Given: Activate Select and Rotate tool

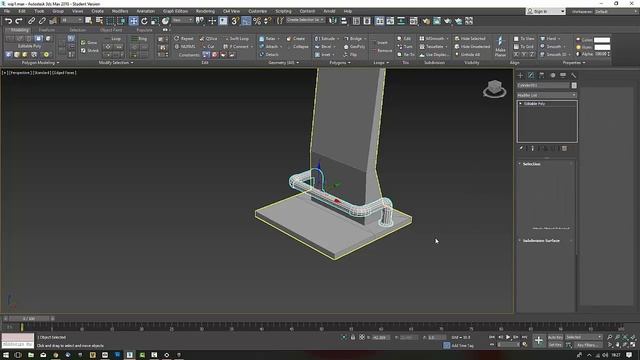Looking at the screenshot, I should (144, 21).
